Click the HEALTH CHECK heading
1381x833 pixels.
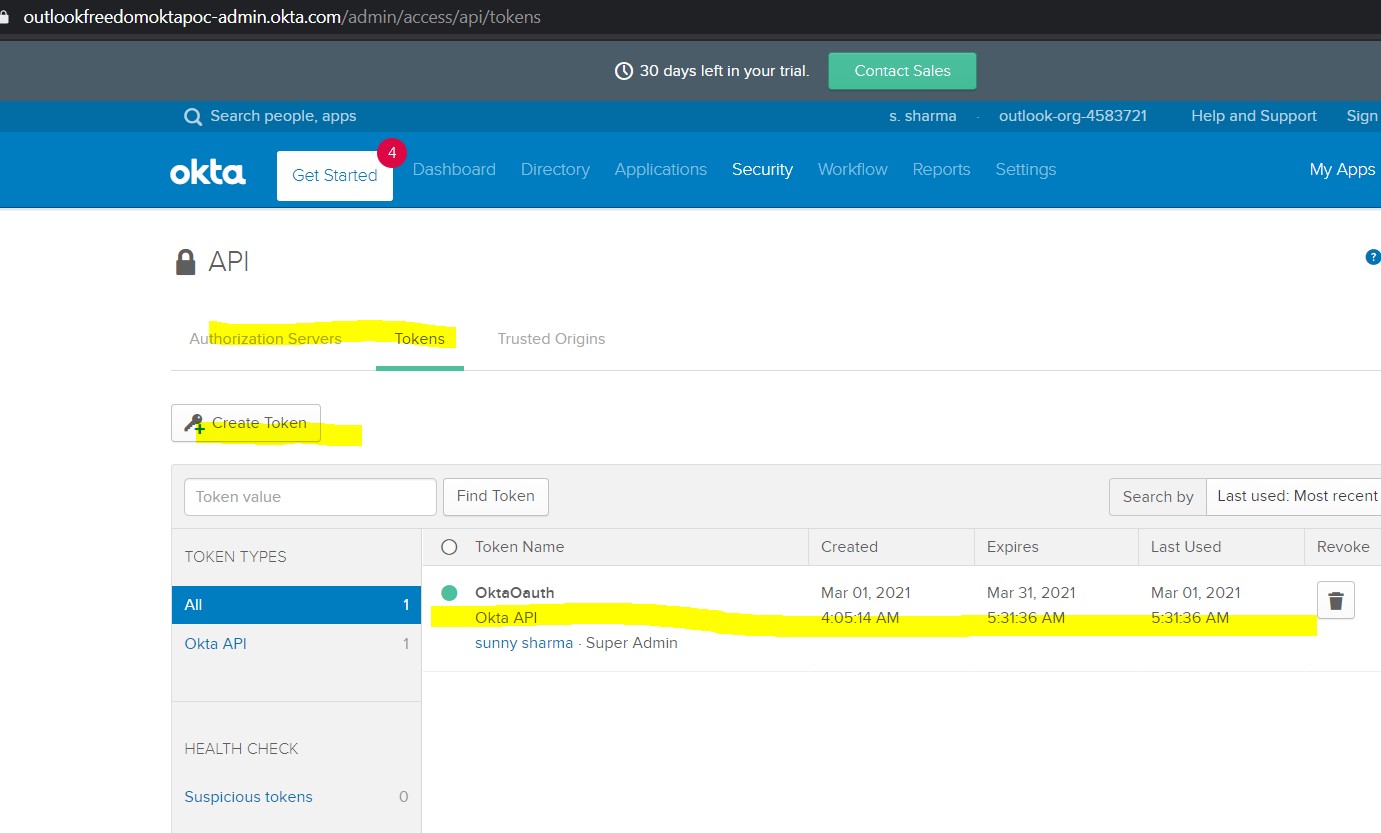pyautogui.click(x=242, y=749)
